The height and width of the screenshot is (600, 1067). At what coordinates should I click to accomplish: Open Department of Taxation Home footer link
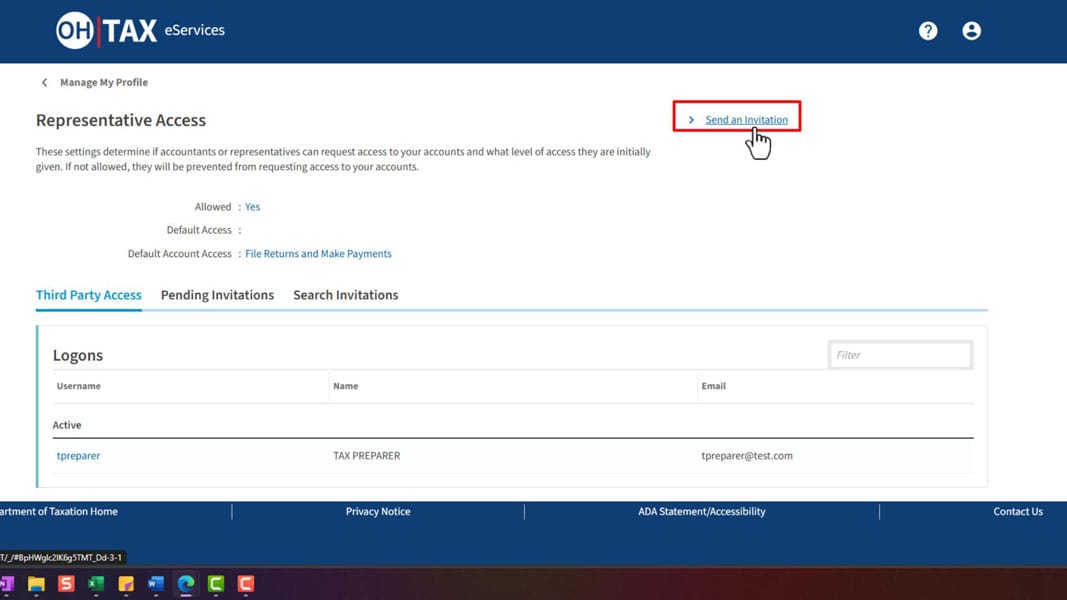click(59, 512)
